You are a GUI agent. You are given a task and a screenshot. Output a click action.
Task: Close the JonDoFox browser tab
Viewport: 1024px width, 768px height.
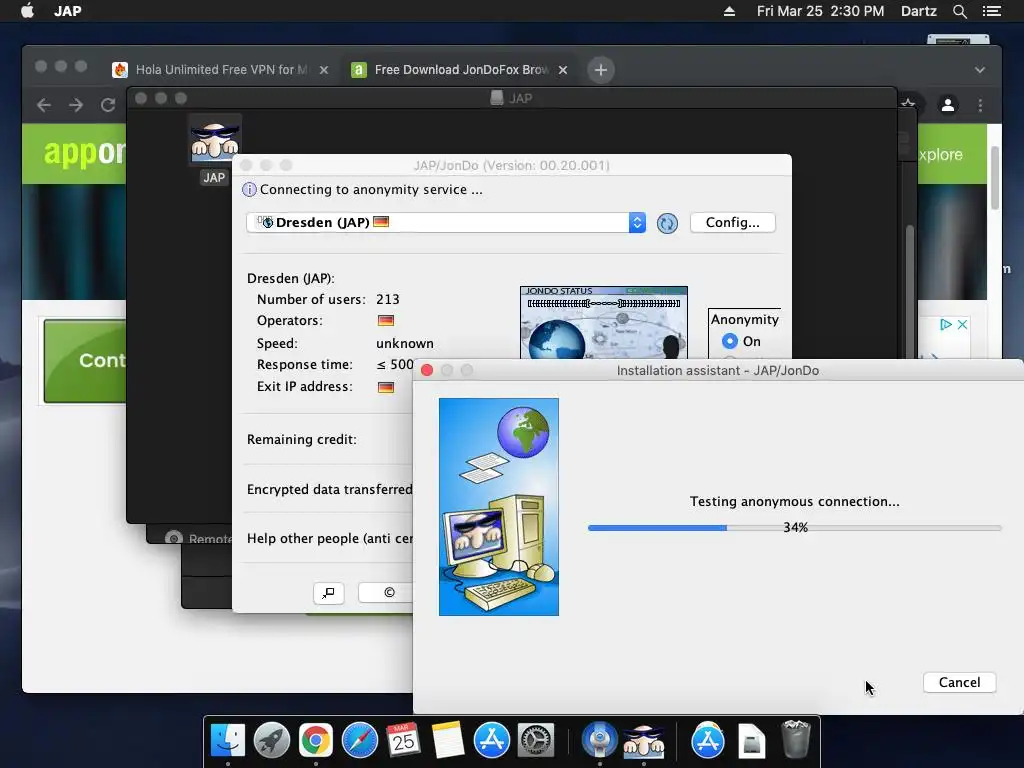point(562,70)
